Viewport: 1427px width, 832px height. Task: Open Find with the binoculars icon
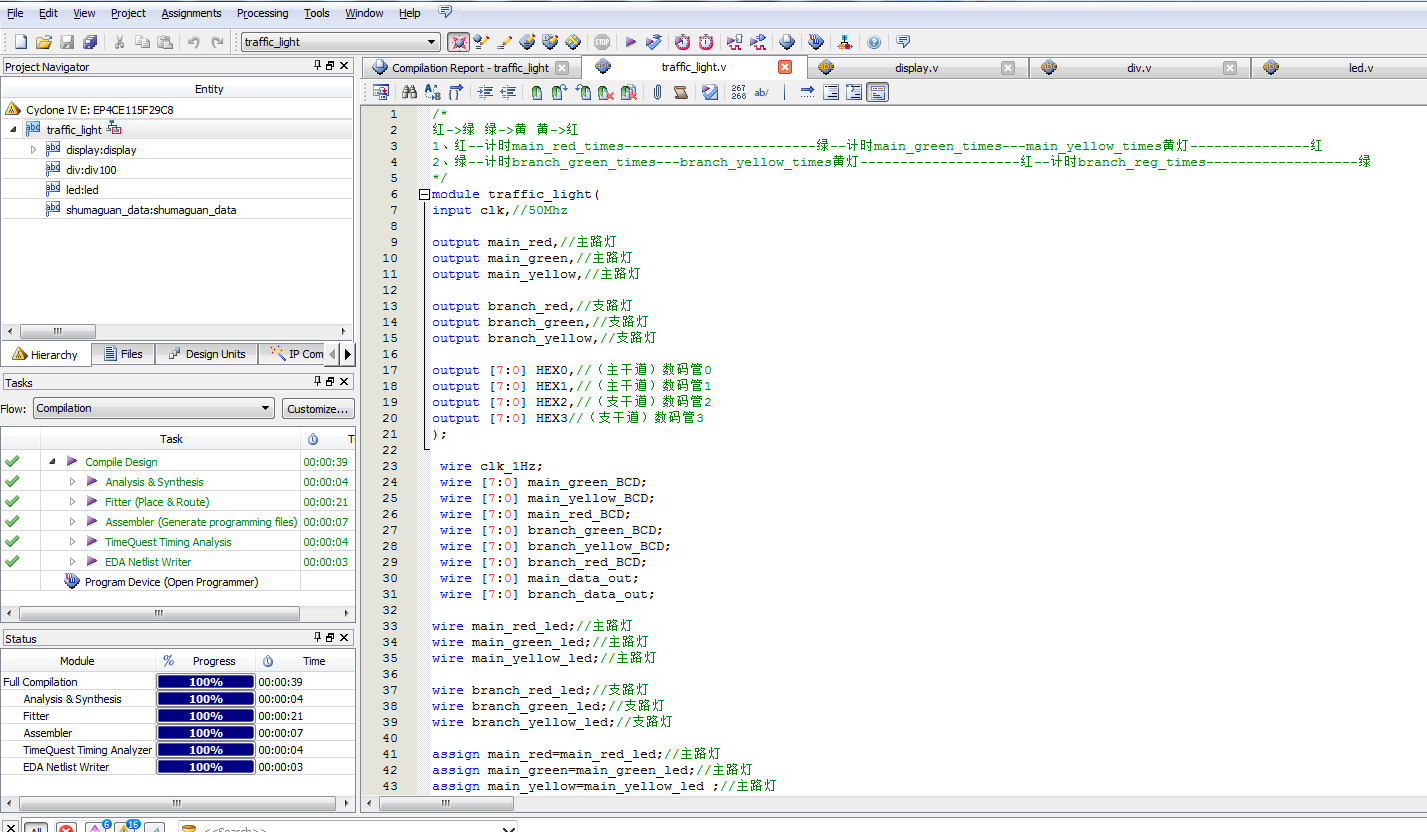coord(409,92)
